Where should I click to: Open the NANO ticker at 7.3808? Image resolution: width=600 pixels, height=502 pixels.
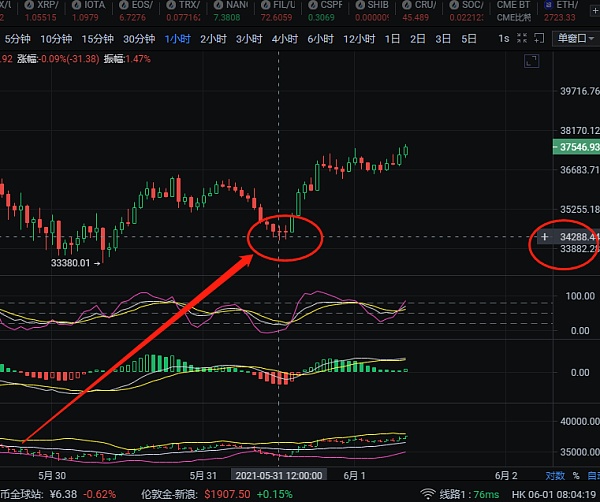[230, 11]
